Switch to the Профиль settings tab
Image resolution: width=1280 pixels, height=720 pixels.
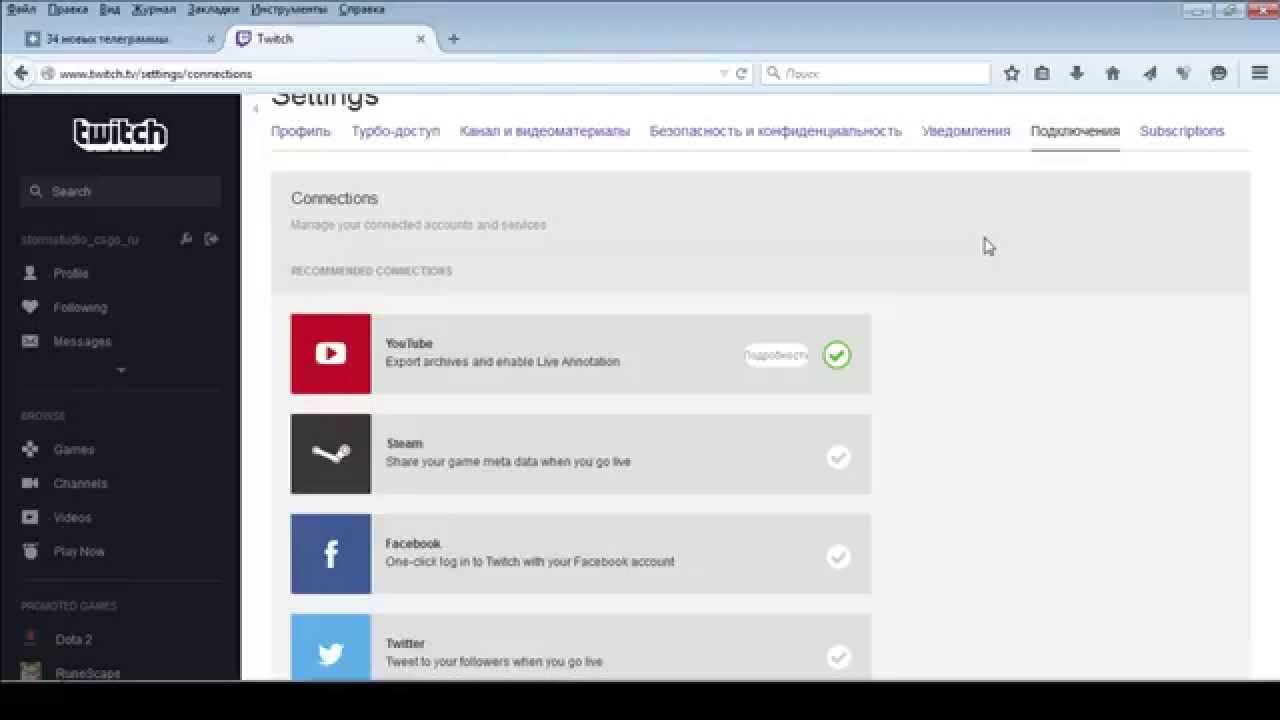[x=301, y=131]
